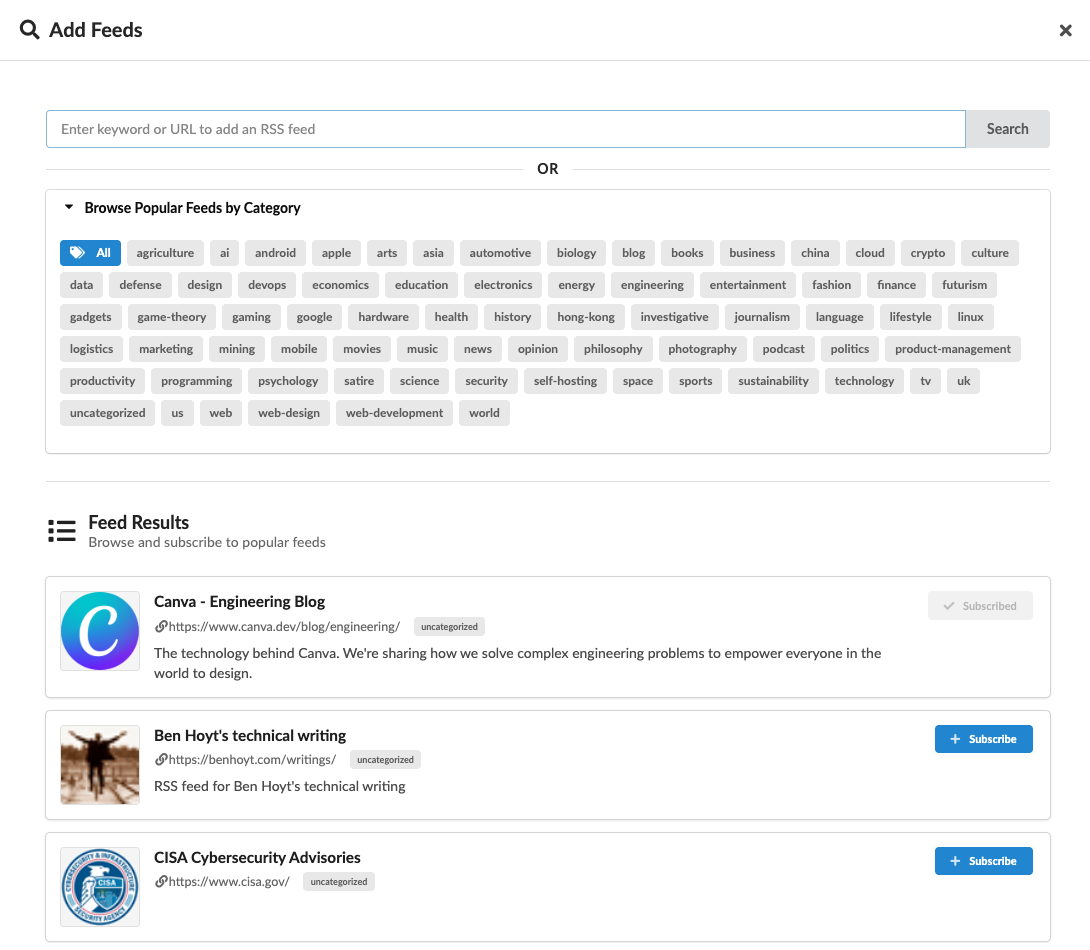The image size is (1090, 950).
Task: Click the CISA seal thumbnail
Action: (x=99, y=887)
